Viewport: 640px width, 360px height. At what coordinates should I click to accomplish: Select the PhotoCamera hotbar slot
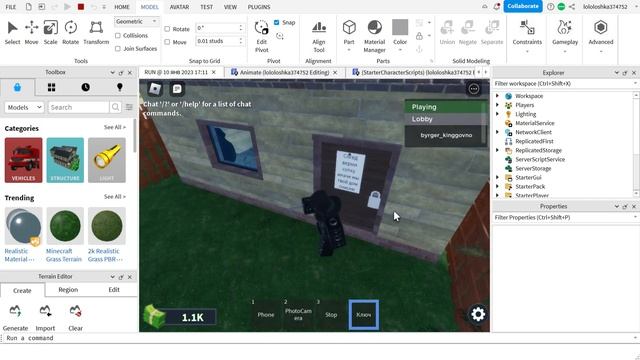298,314
